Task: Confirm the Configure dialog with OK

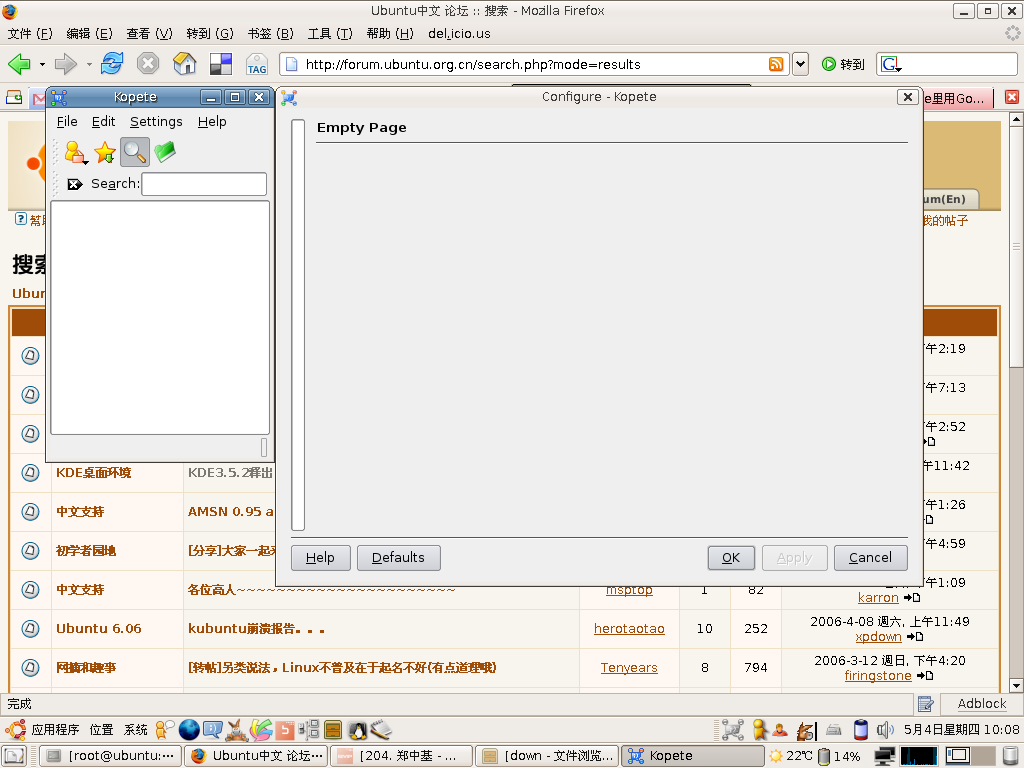Action: pyautogui.click(x=731, y=558)
